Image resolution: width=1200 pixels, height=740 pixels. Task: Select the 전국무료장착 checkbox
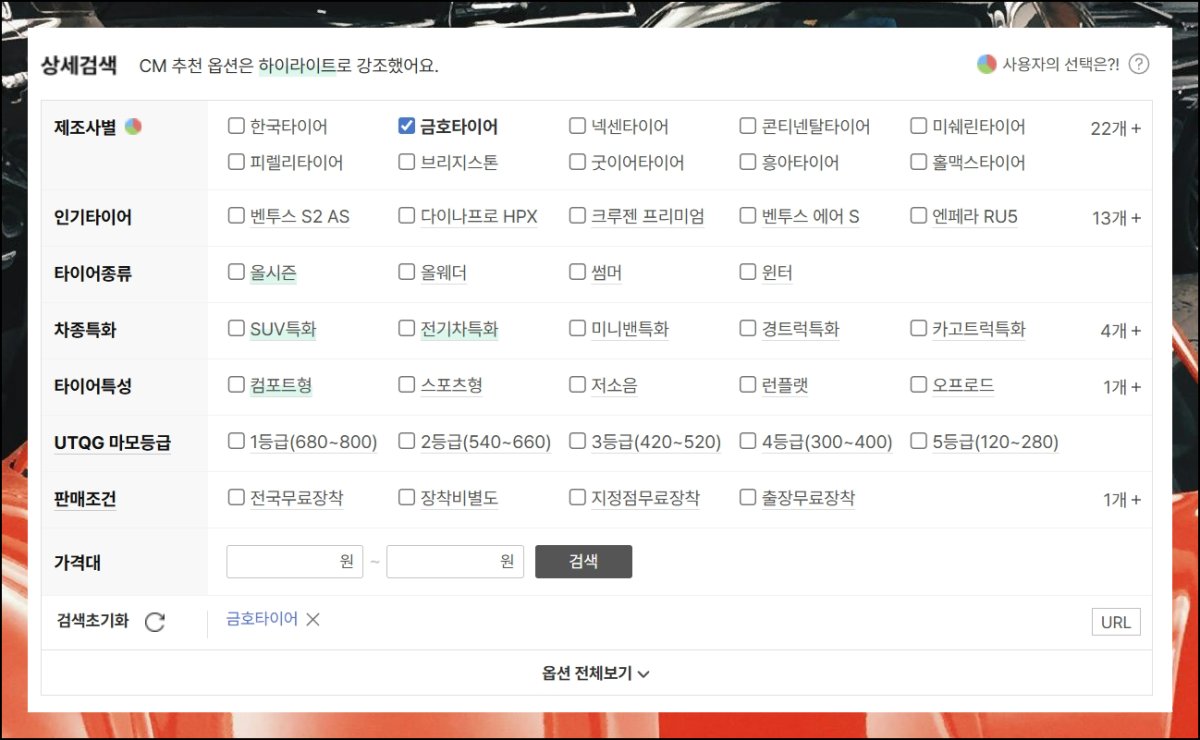pyautogui.click(x=236, y=497)
